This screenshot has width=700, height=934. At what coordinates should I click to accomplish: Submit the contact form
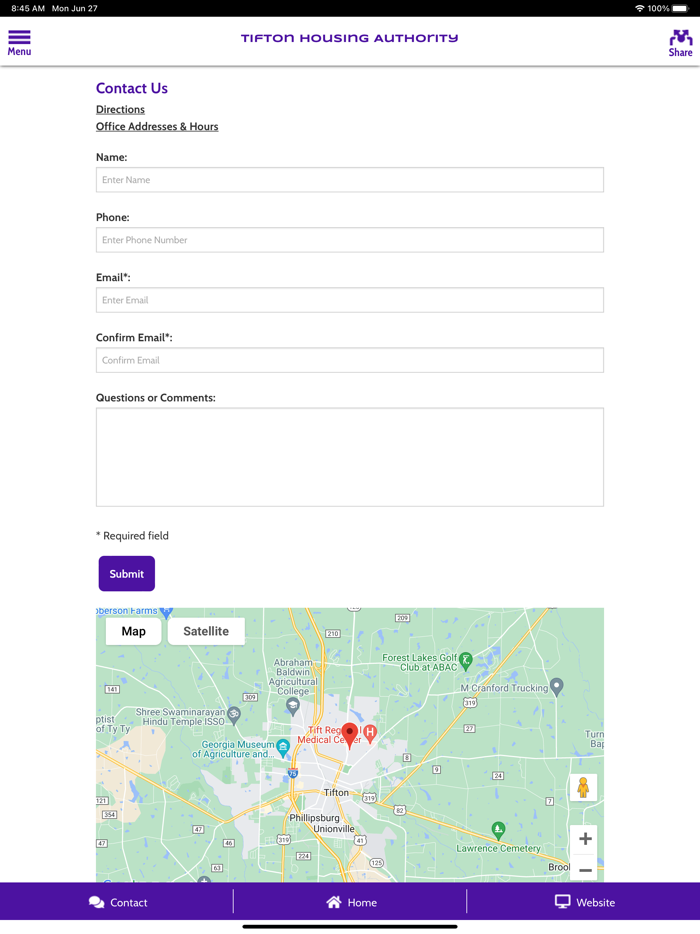(x=127, y=574)
